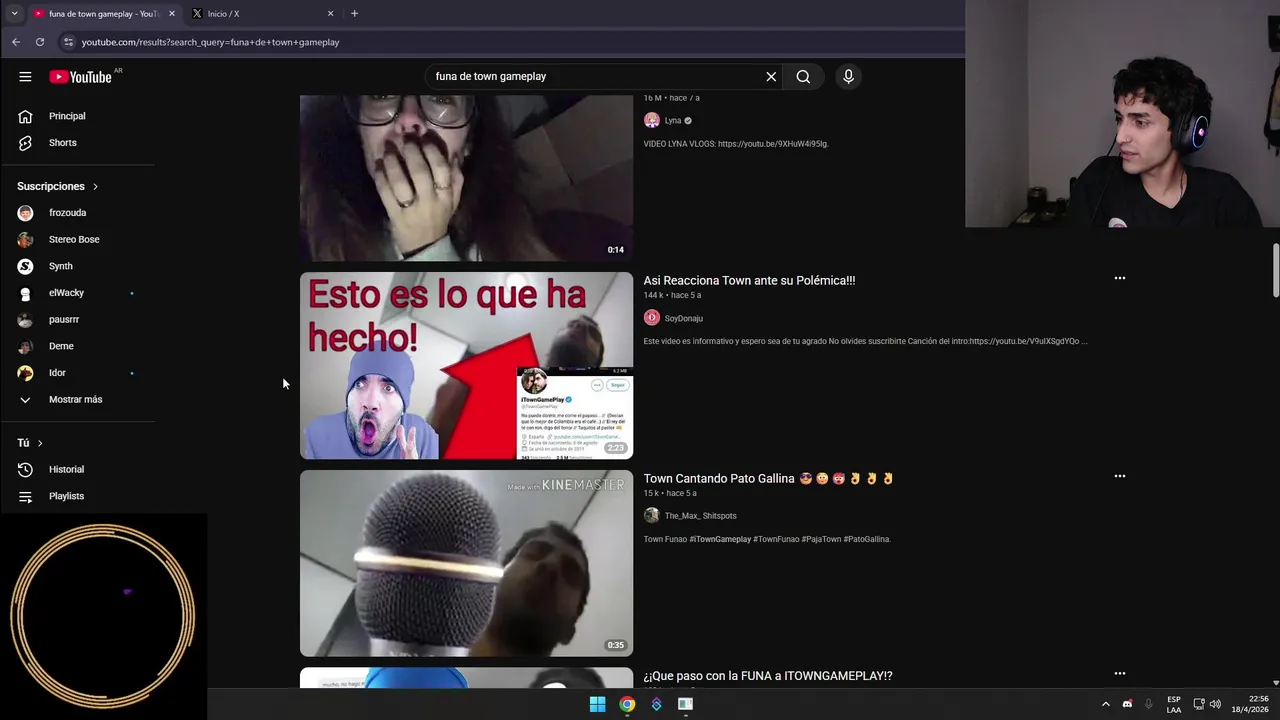The height and width of the screenshot is (720, 1280).
Task: Open options for Asi Reacciona Town video
Action: (1120, 278)
